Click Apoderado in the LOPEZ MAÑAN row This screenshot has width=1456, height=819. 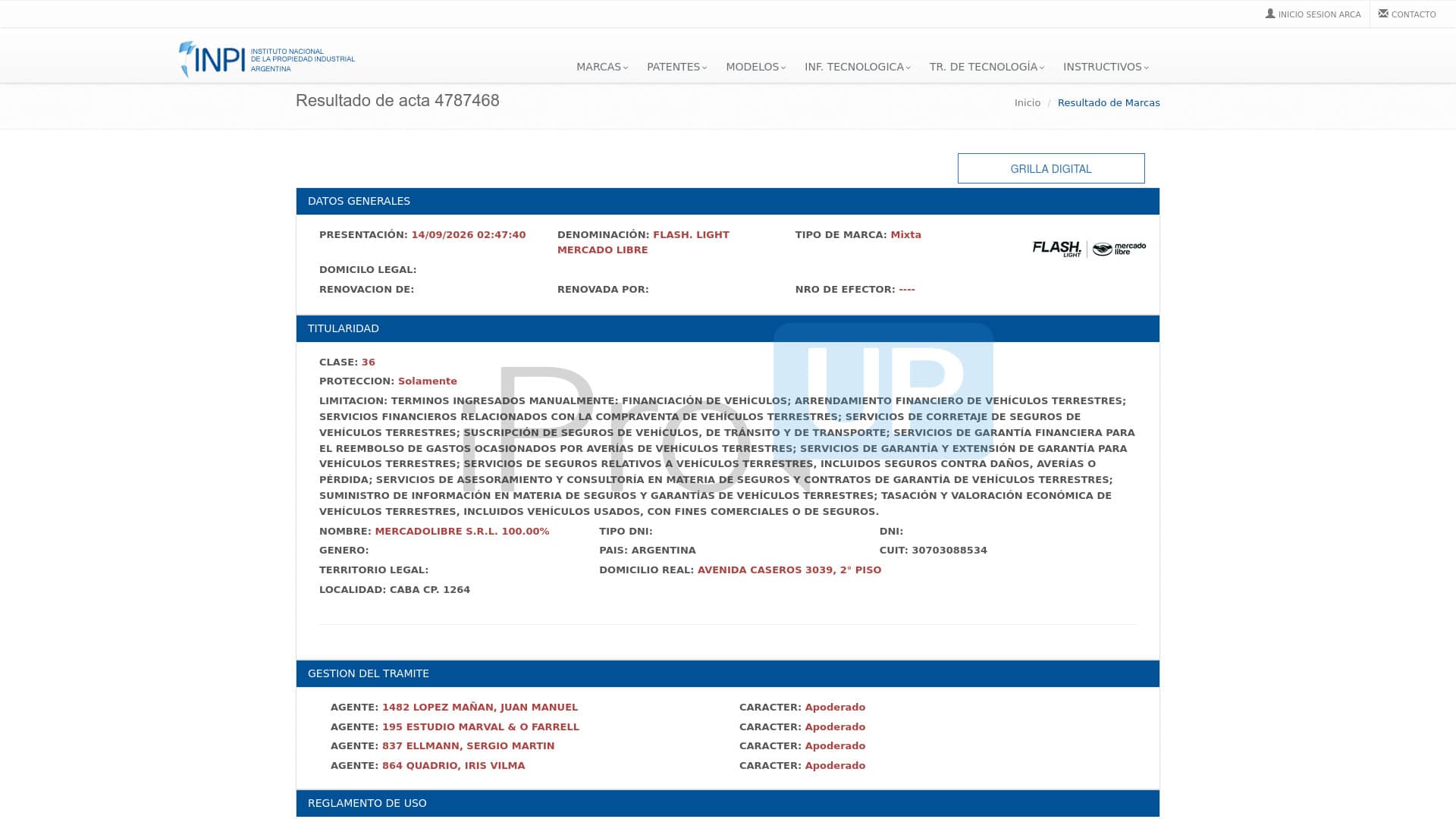pyautogui.click(x=835, y=708)
